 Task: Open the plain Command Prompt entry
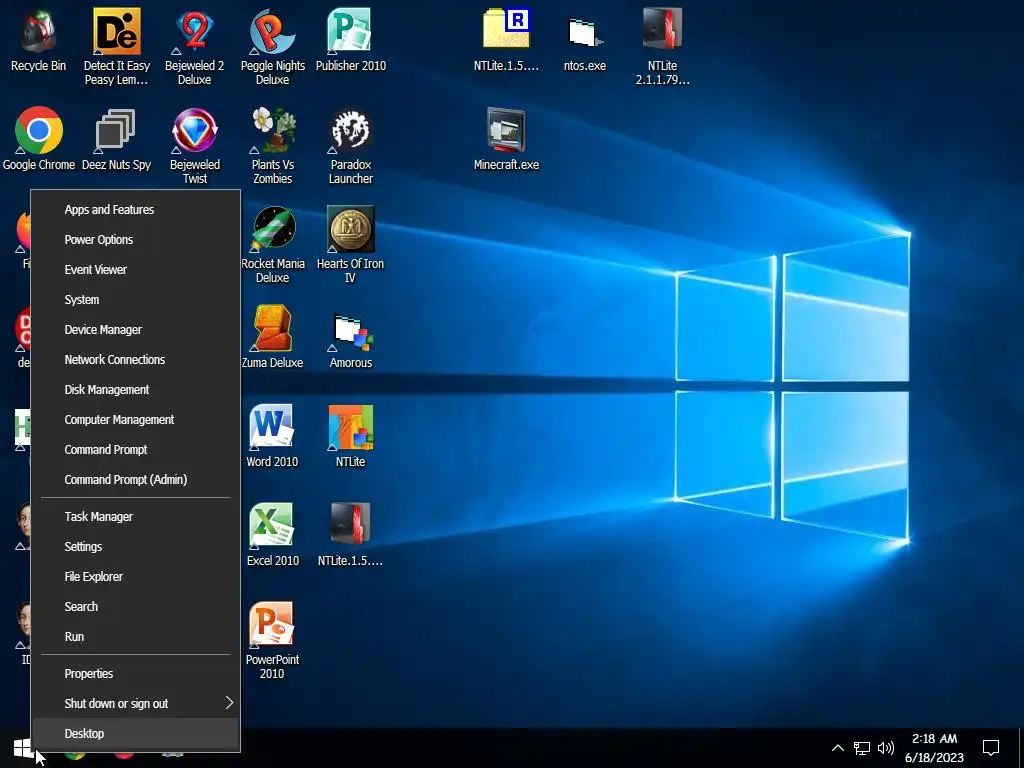(x=136, y=450)
